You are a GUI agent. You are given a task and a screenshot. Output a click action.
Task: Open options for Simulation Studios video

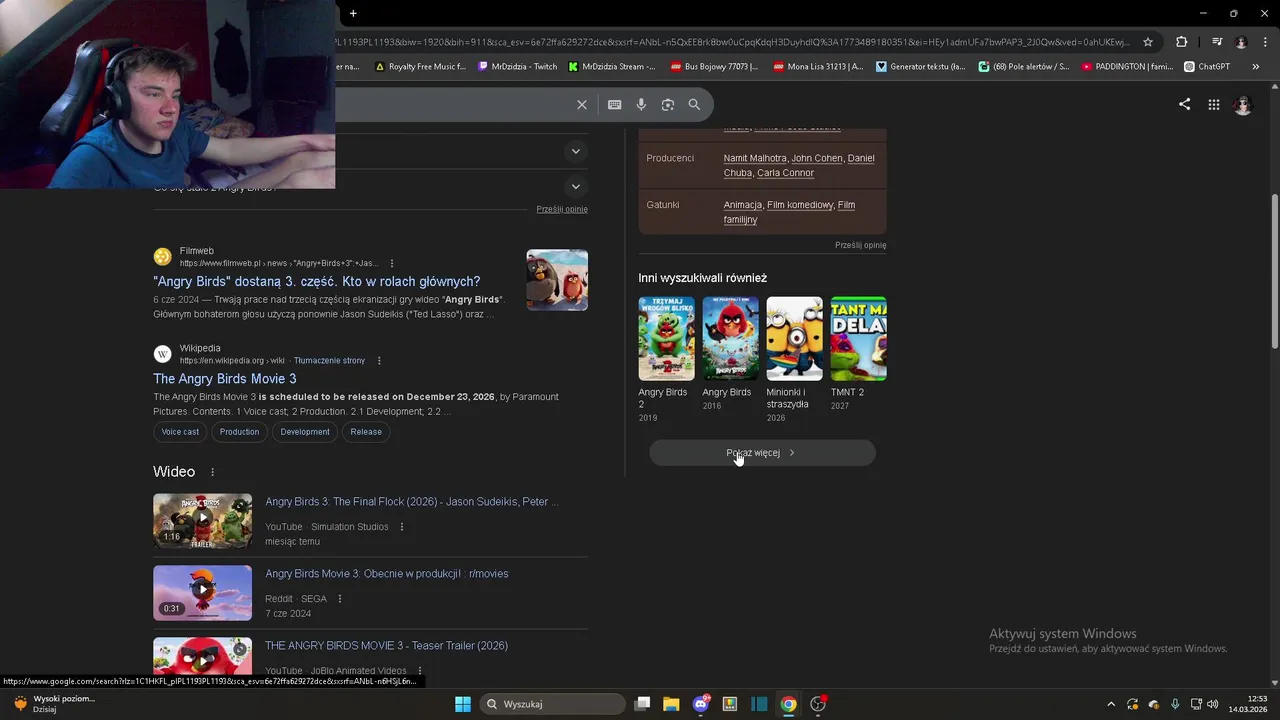click(x=402, y=527)
